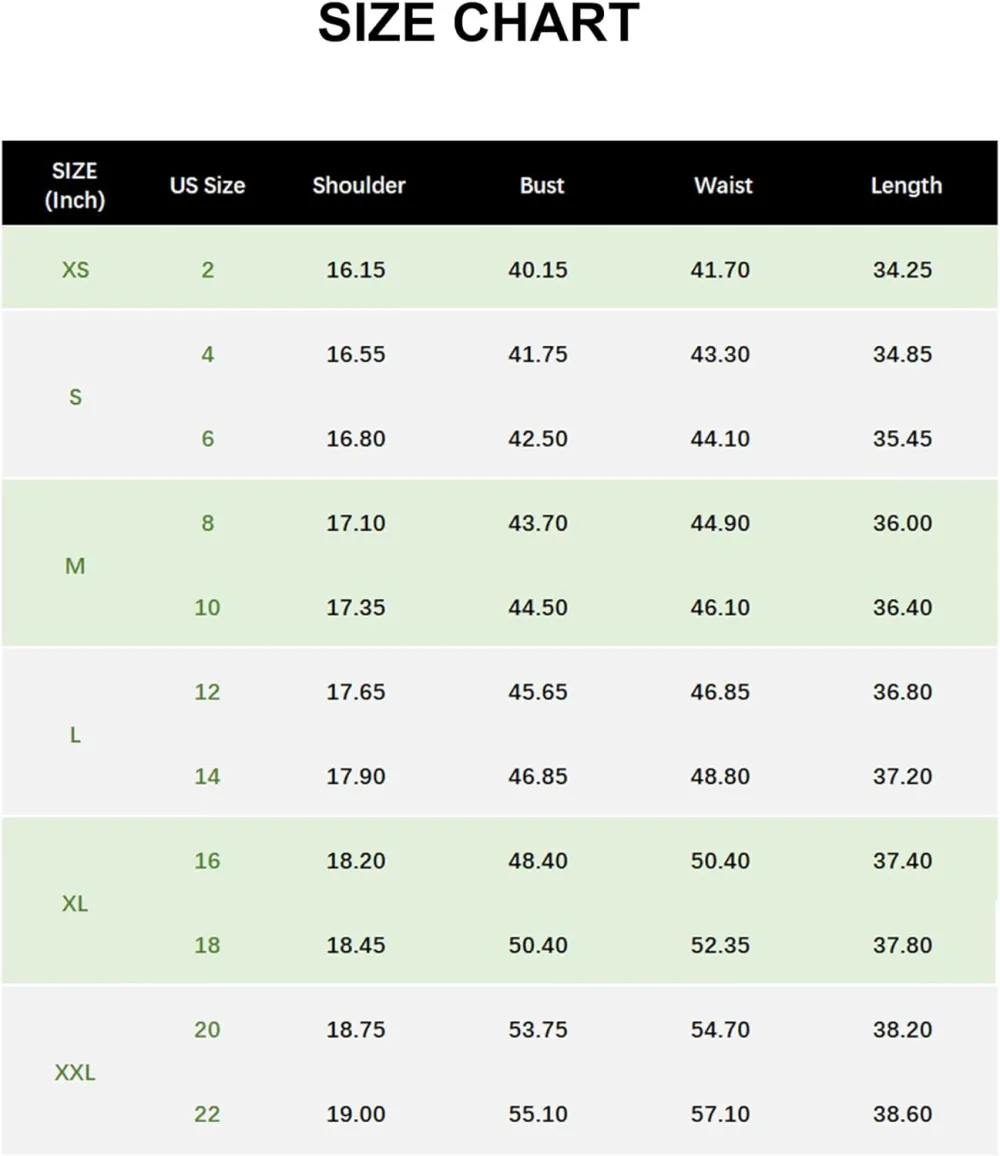The image size is (1000, 1156).
Task: Click the M size label
Action: point(75,566)
